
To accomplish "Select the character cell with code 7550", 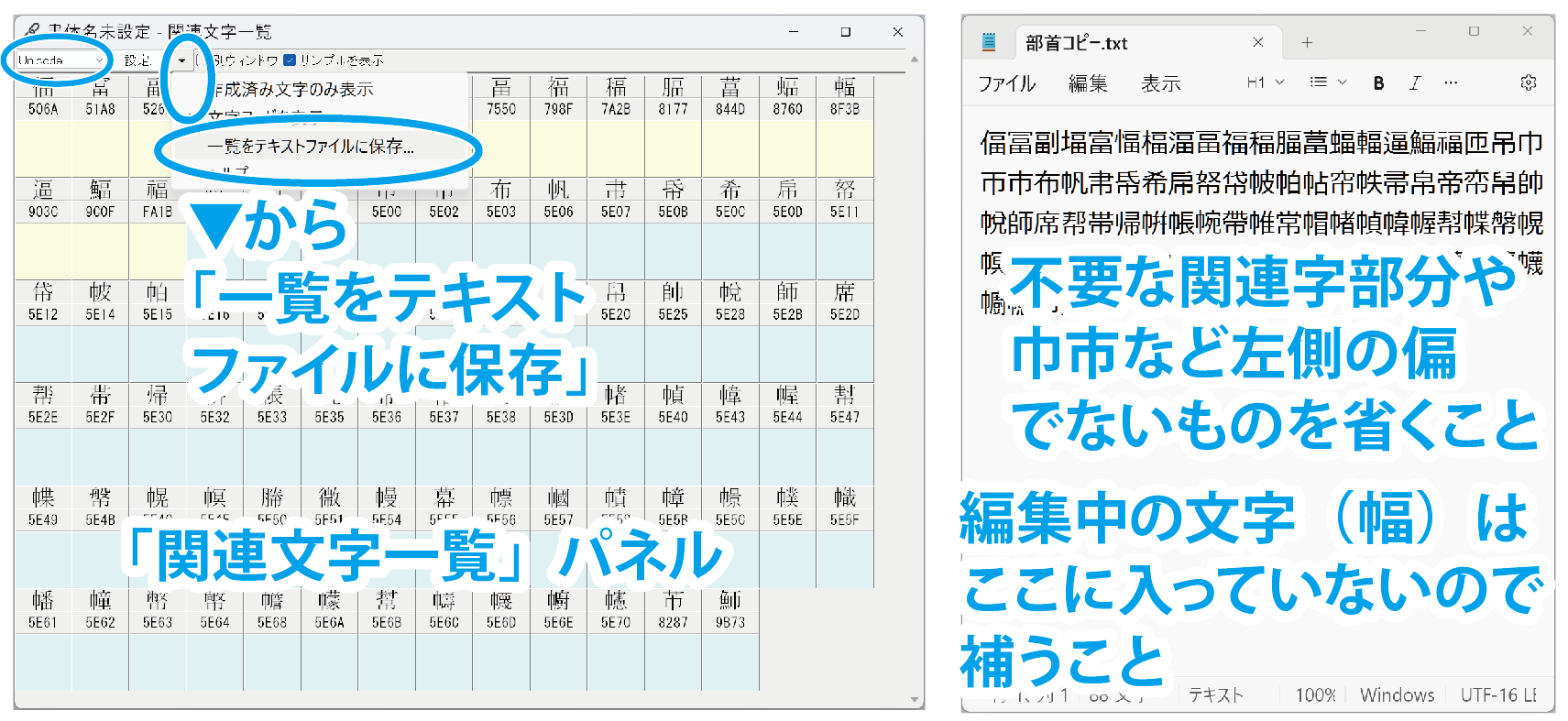I will point(501,98).
